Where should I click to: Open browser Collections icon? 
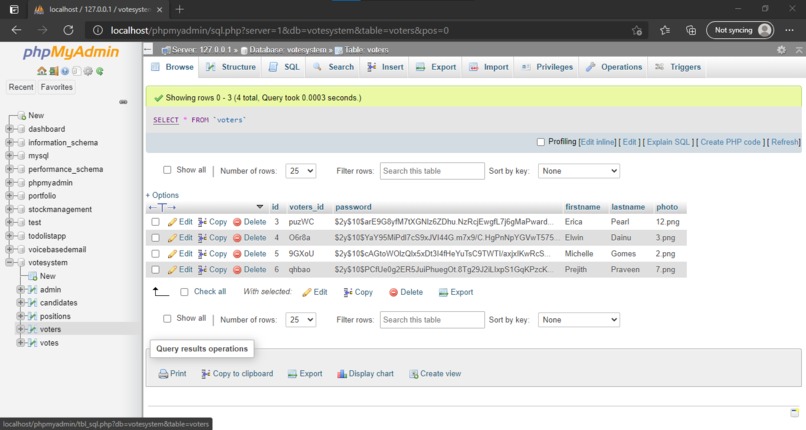pyautogui.click(x=690, y=30)
